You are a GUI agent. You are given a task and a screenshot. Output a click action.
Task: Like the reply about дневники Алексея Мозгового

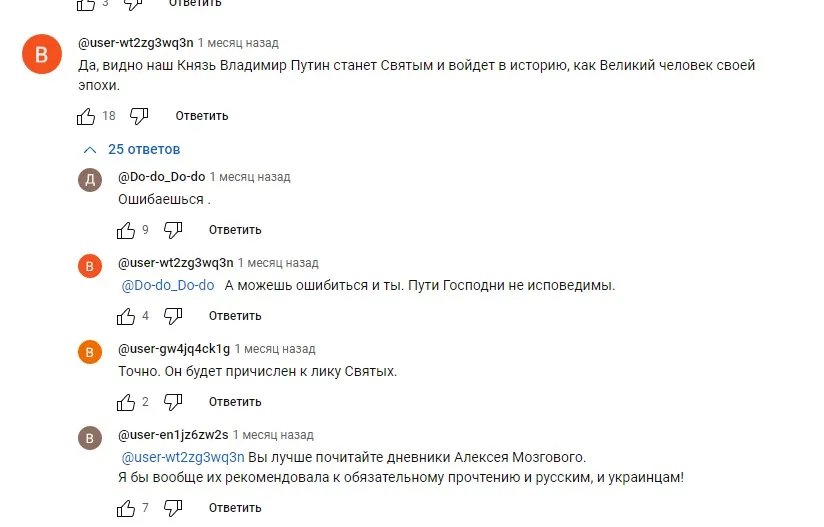pos(126,508)
